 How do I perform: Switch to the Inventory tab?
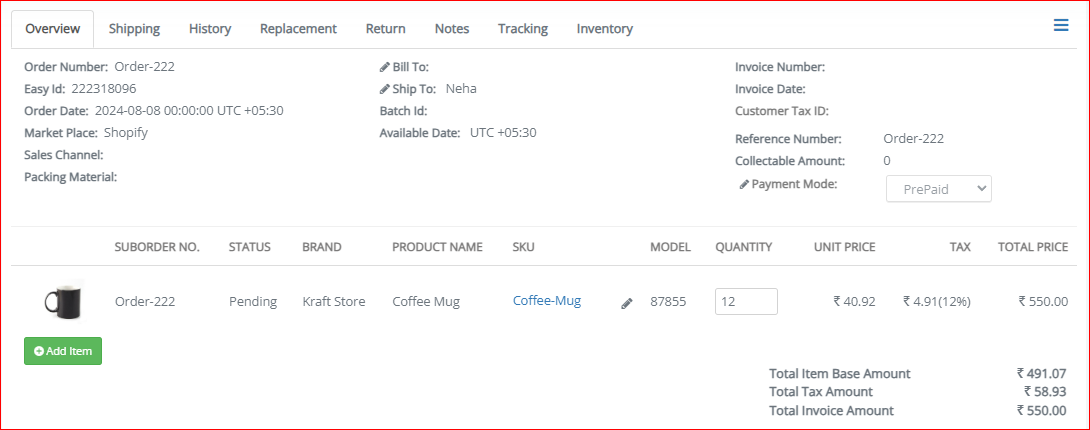[x=605, y=29]
